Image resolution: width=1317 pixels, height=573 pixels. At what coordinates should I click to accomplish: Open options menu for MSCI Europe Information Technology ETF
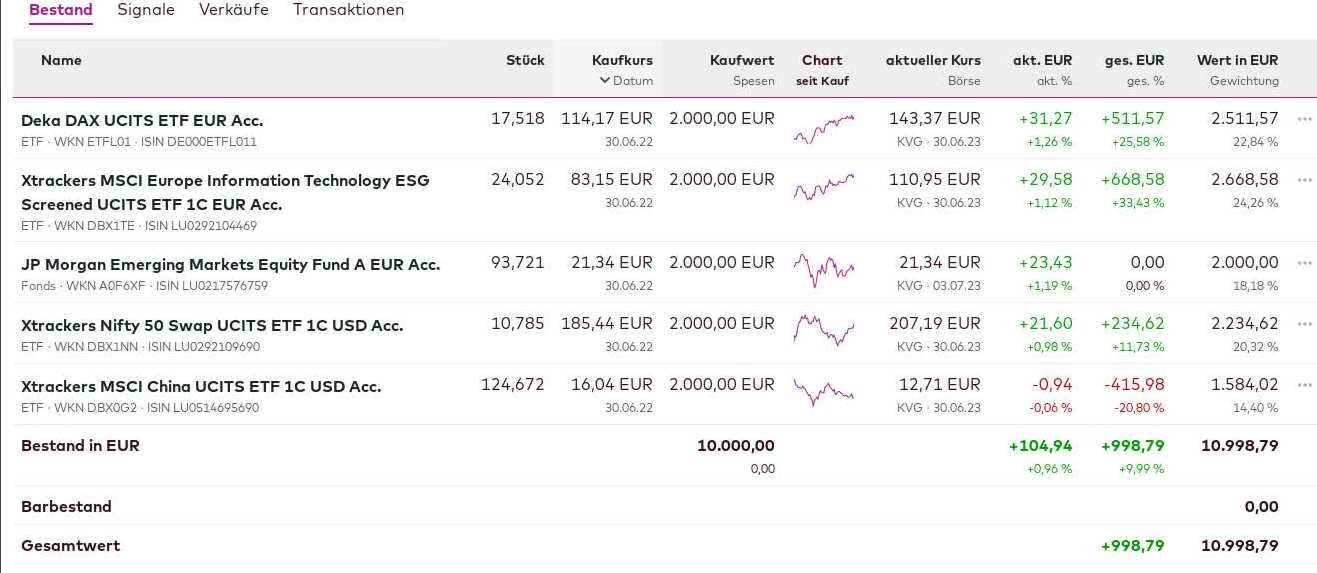(1304, 180)
